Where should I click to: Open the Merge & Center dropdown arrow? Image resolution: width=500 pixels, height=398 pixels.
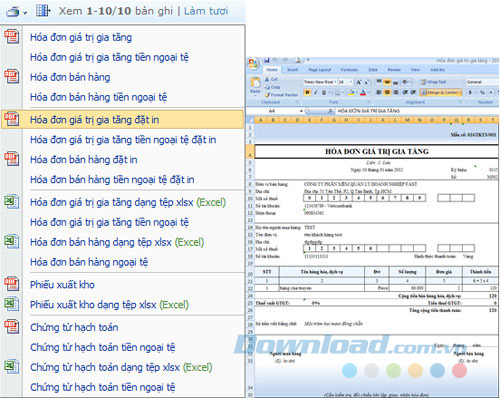click(x=460, y=92)
